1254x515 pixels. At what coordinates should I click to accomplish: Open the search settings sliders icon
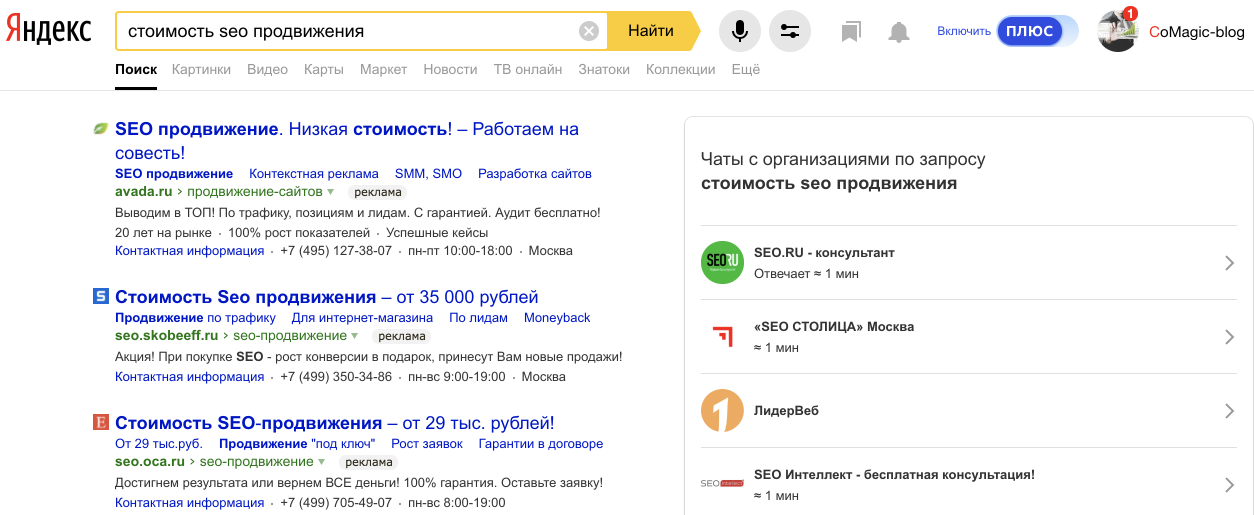coord(790,31)
